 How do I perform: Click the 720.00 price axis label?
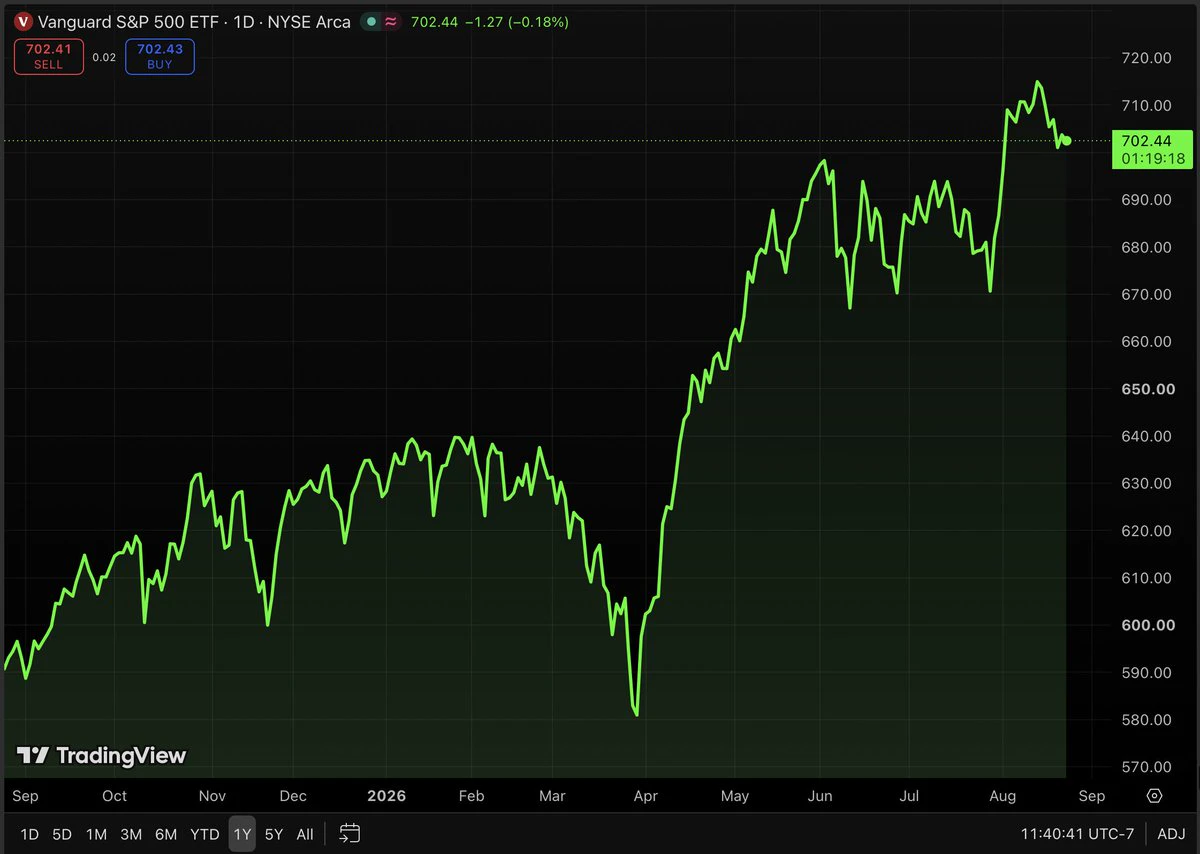point(1148,58)
